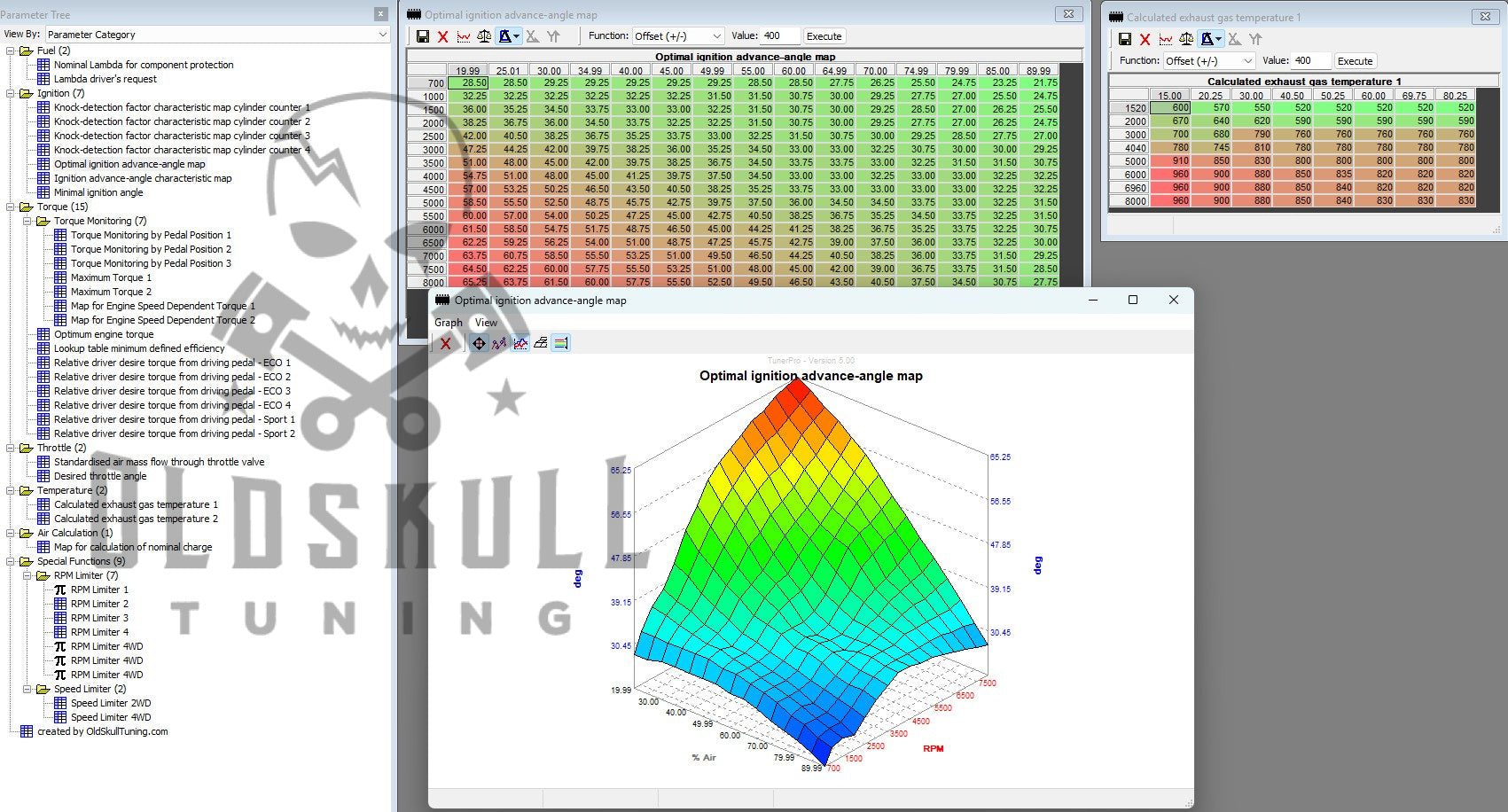This screenshot has width=1508, height=812.
Task: Open the Graph menu
Action: (448, 323)
